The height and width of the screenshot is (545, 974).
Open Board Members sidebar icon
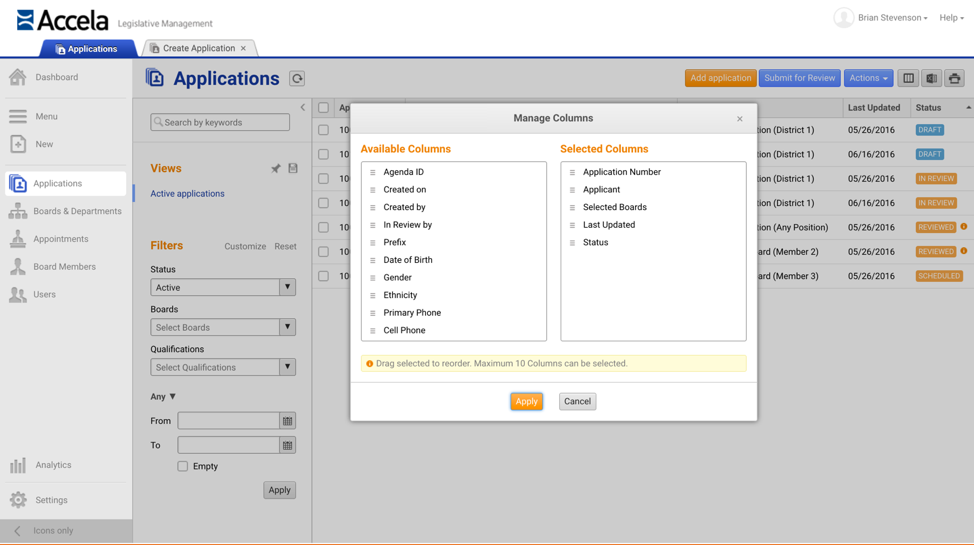(18, 267)
